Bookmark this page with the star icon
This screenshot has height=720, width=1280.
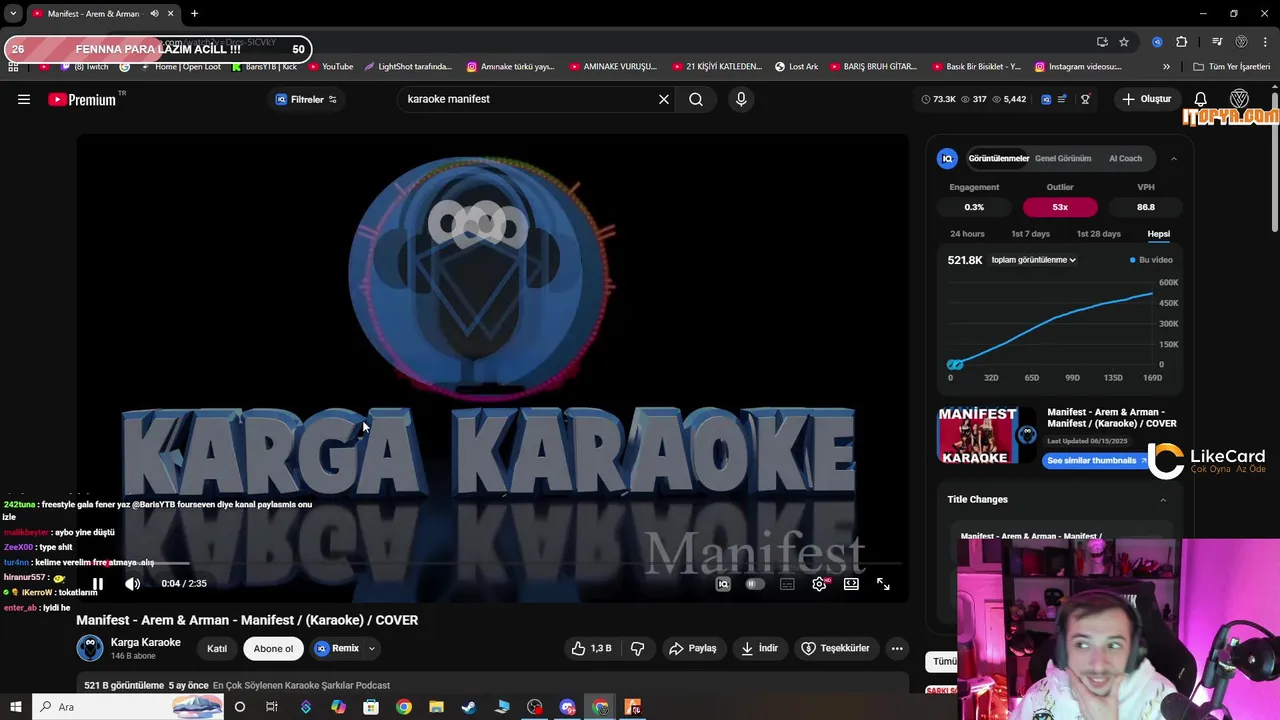[x=1124, y=42]
